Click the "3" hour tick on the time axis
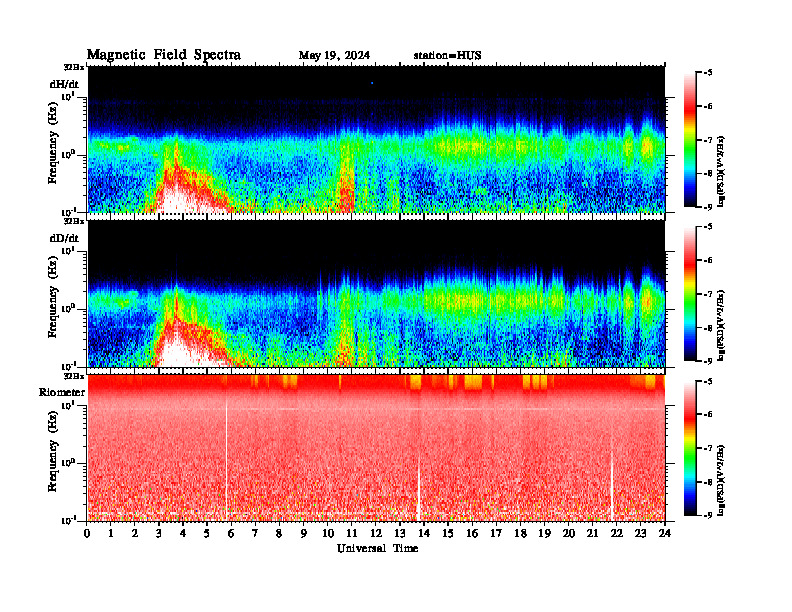Image resolution: width=792 pixels, height=612 pixels. pyautogui.click(x=159, y=533)
